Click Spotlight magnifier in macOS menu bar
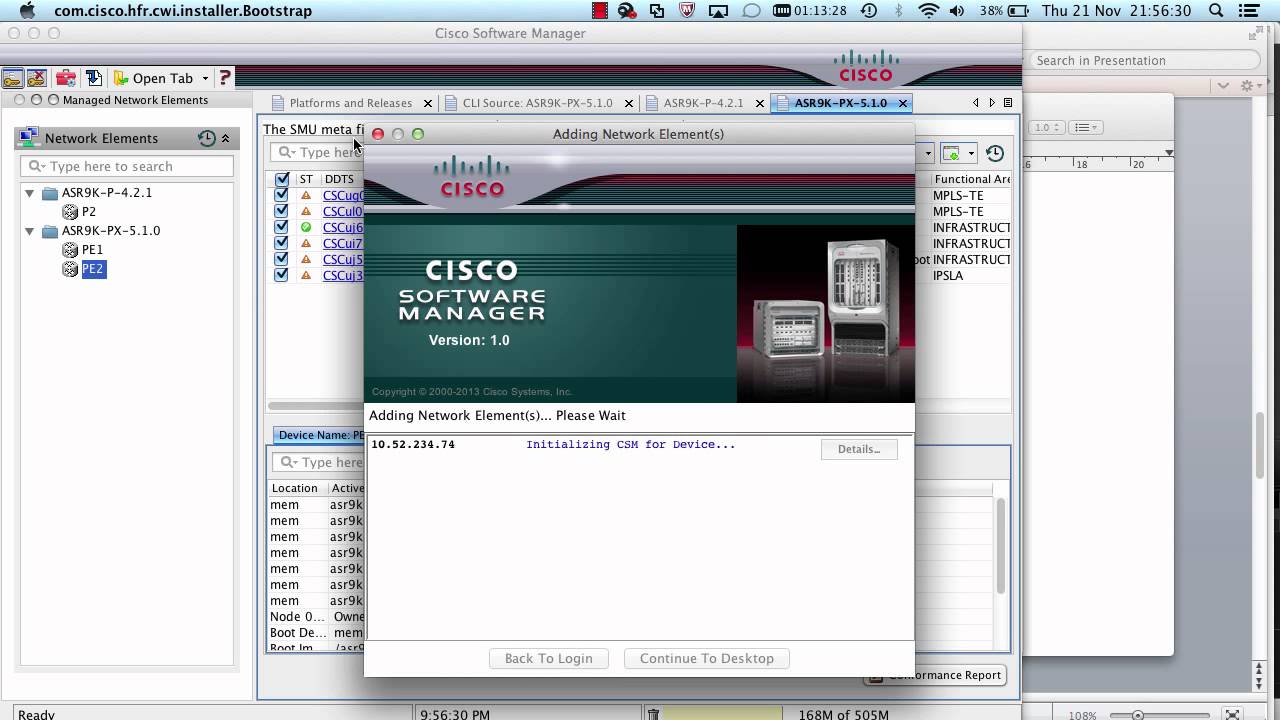The width and height of the screenshot is (1280, 720). click(x=1216, y=11)
